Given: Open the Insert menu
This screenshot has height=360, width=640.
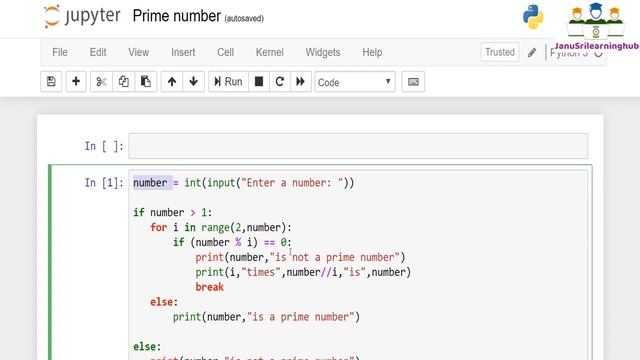Looking at the screenshot, I should coord(183,52).
